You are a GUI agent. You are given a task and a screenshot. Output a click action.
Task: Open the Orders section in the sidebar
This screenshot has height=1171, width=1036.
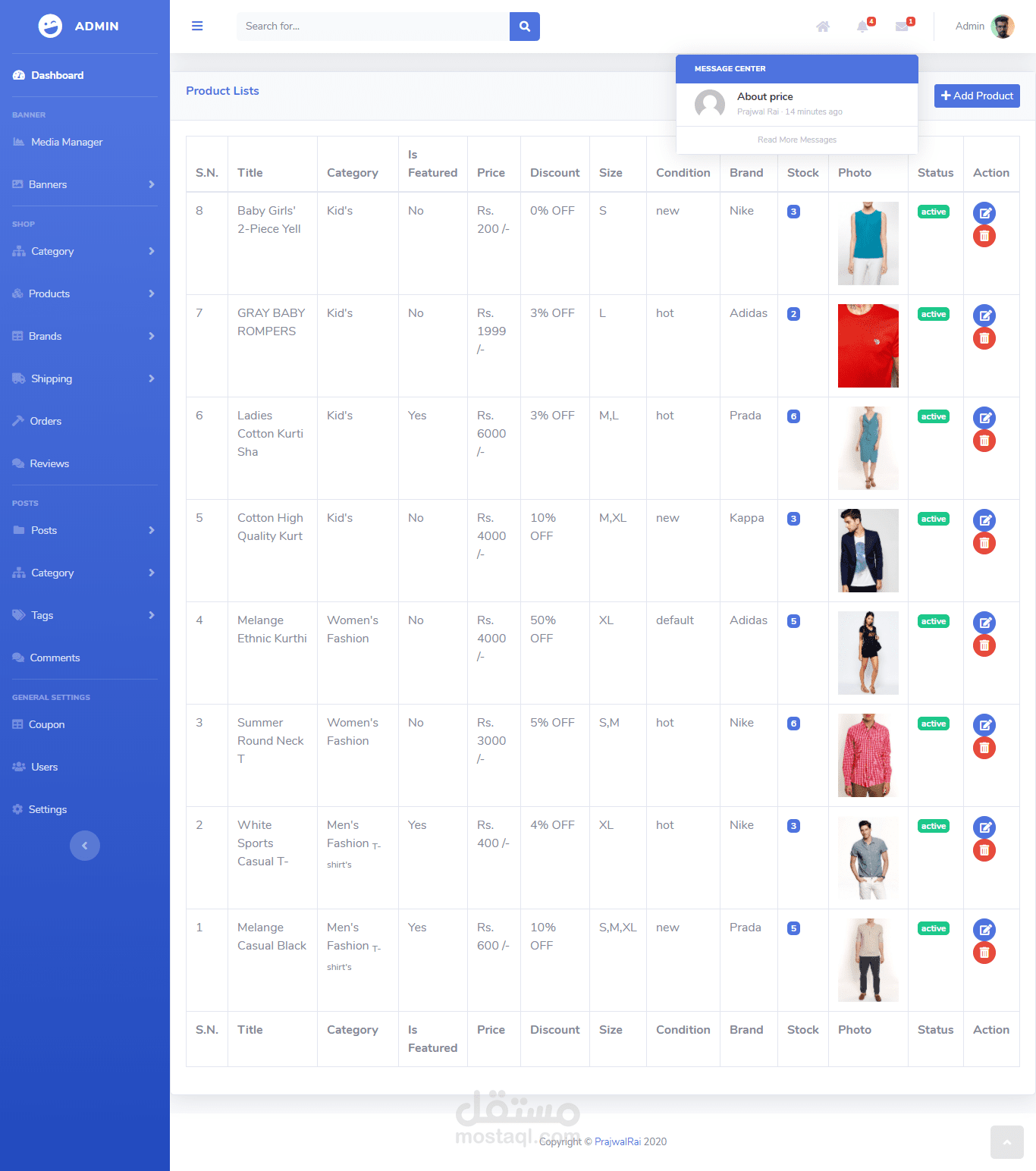(x=46, y=421)
